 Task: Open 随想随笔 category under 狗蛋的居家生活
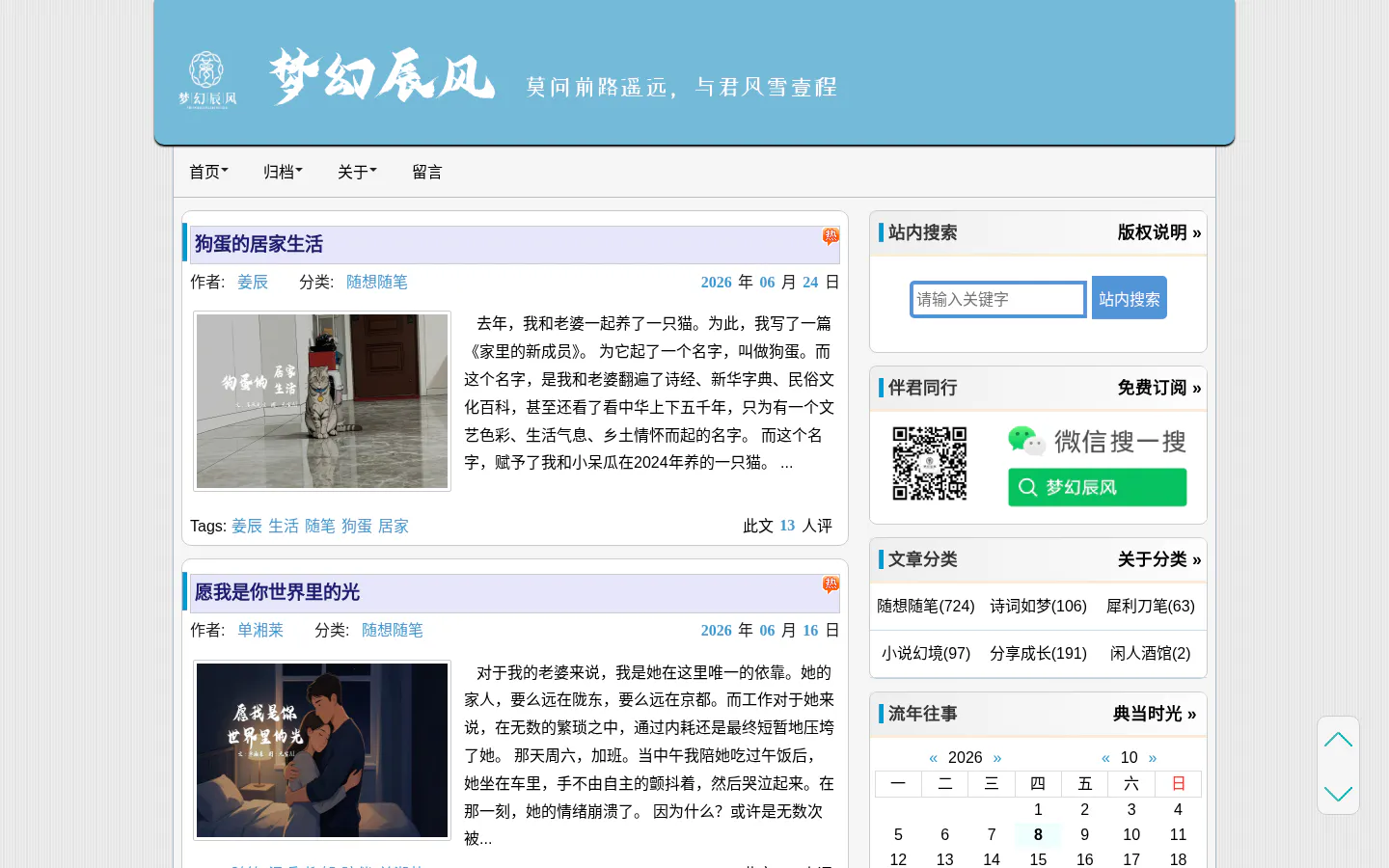coord(377,282)
